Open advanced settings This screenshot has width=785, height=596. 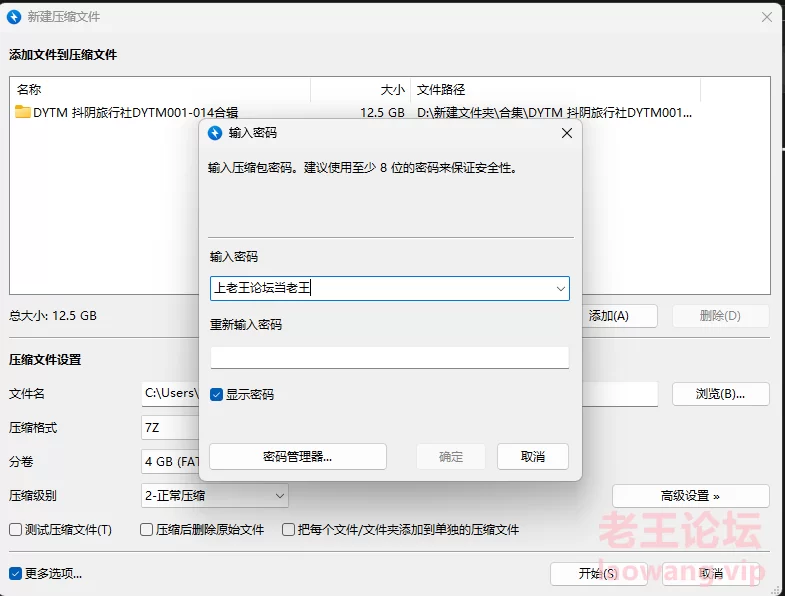[x=690, y=496]
